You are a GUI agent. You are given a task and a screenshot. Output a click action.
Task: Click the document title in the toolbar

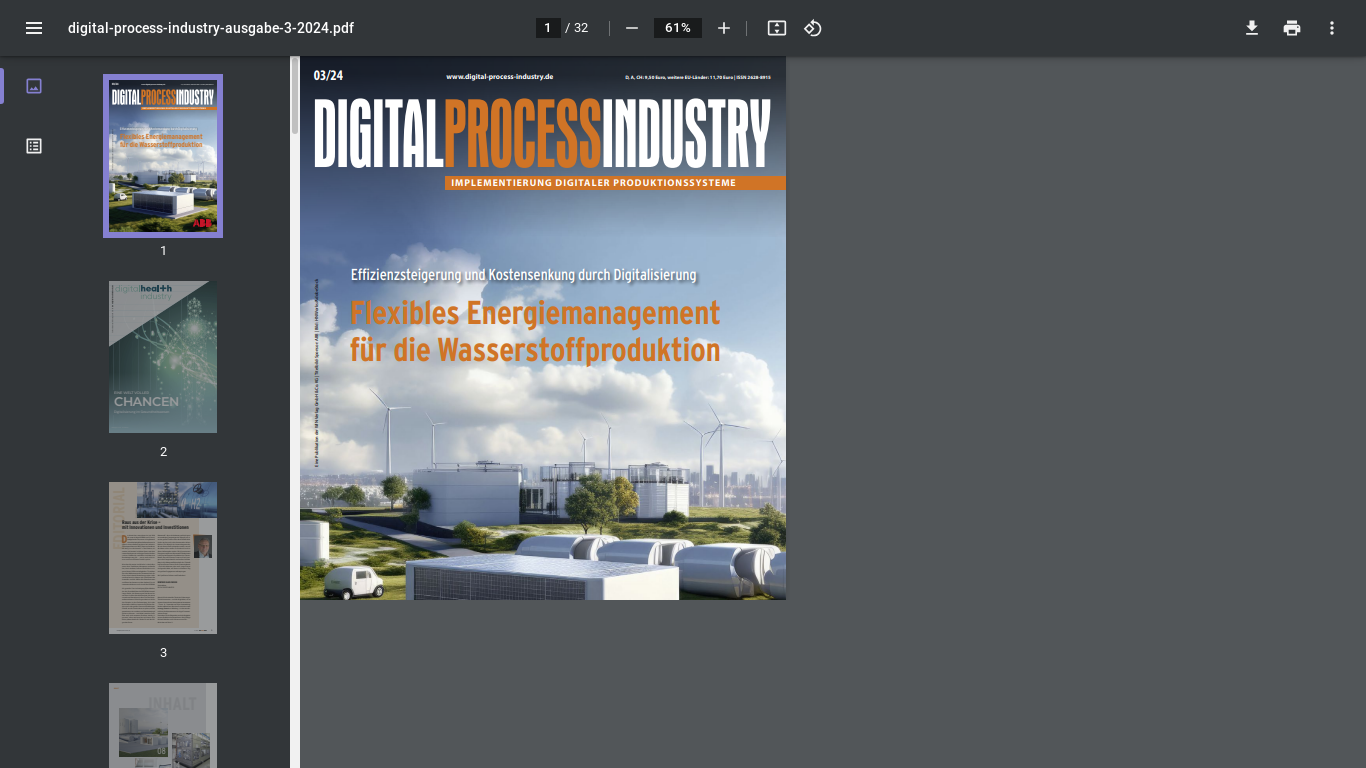(211, 28)
